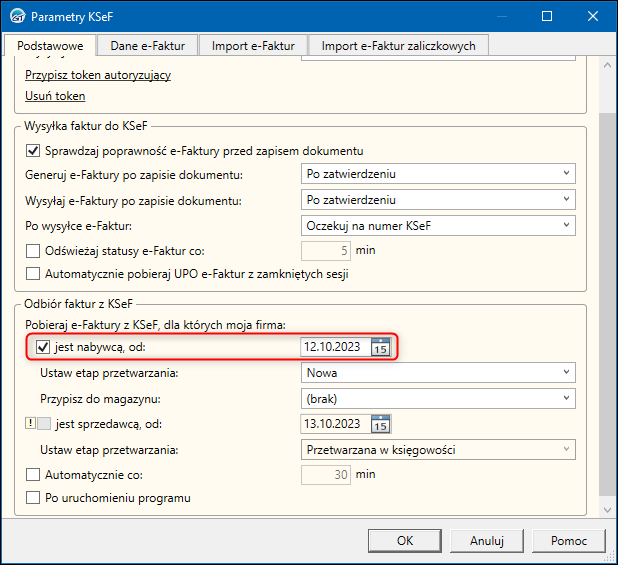618x565 pixels.
Task: Check the Po uruchomieniu programu option
Action: [x=33, y=498]
